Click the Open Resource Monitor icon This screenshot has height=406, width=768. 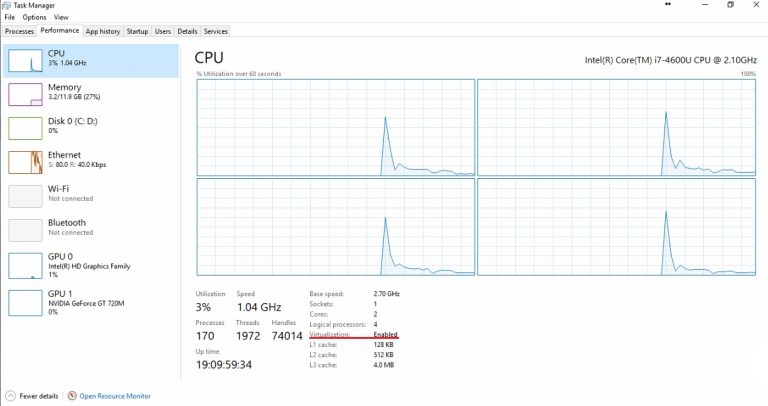pyautogui.click(x=72, y=396)
